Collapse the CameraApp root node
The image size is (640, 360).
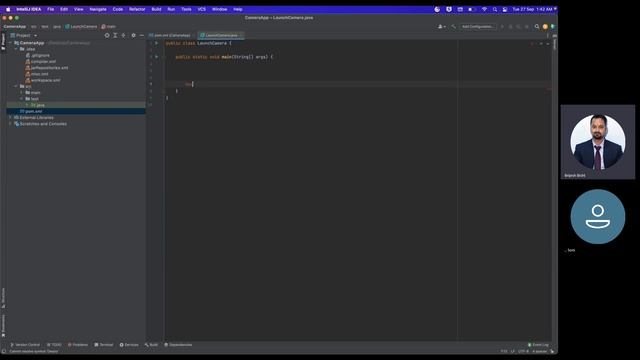click(11, 43)
